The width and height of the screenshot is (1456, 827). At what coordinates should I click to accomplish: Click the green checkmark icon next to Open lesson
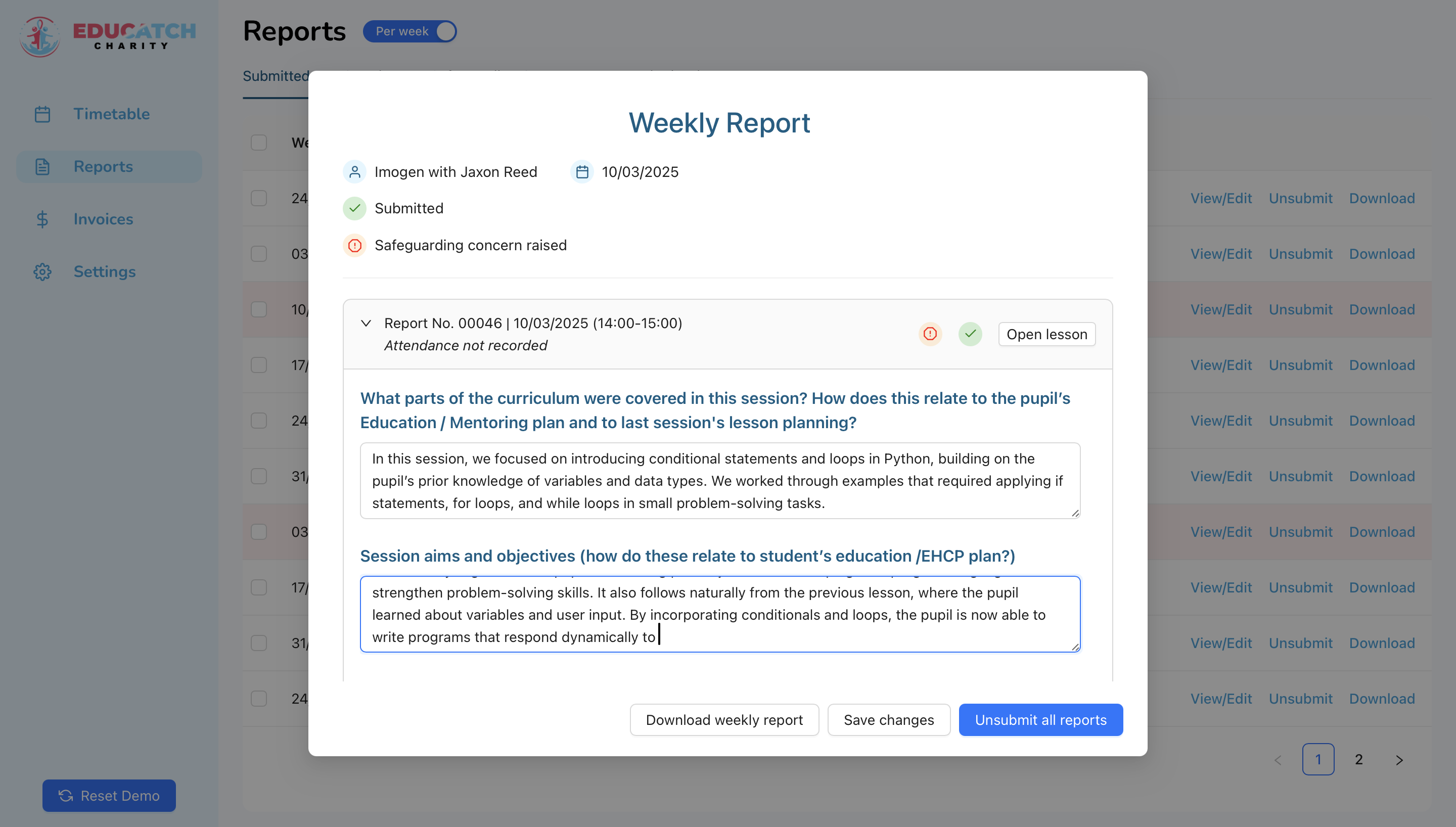pyautogui.click(x=970, y=334)
